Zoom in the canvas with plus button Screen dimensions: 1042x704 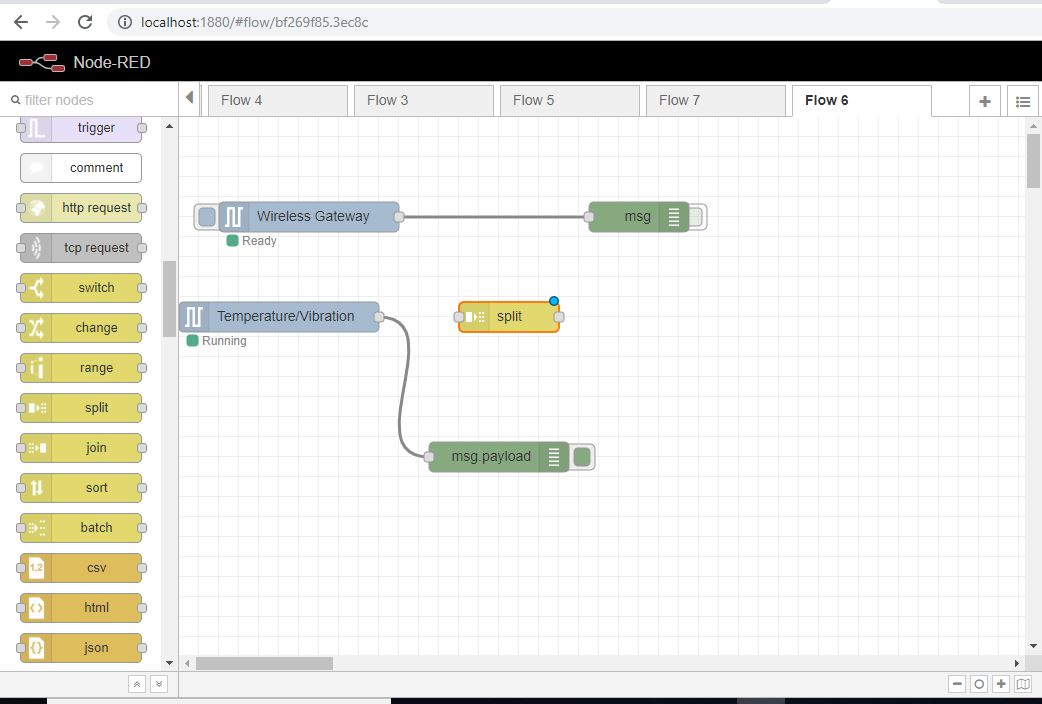point(1001,683)
